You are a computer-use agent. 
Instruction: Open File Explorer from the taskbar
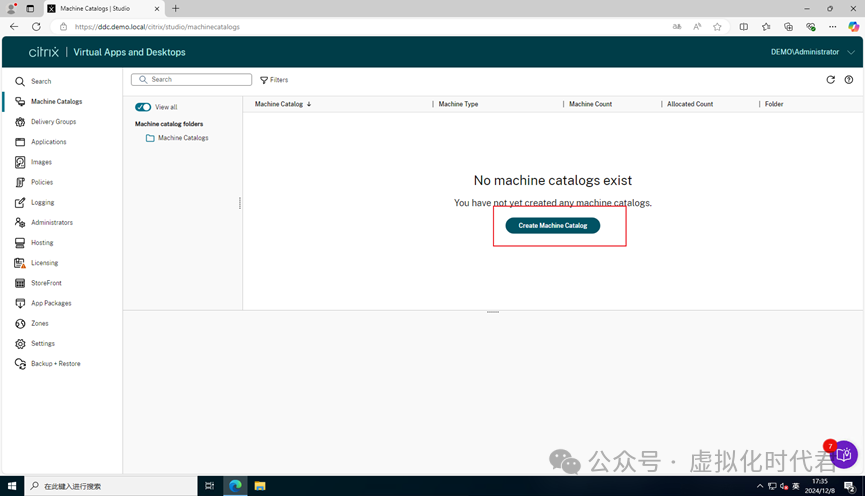coord(260,486)
